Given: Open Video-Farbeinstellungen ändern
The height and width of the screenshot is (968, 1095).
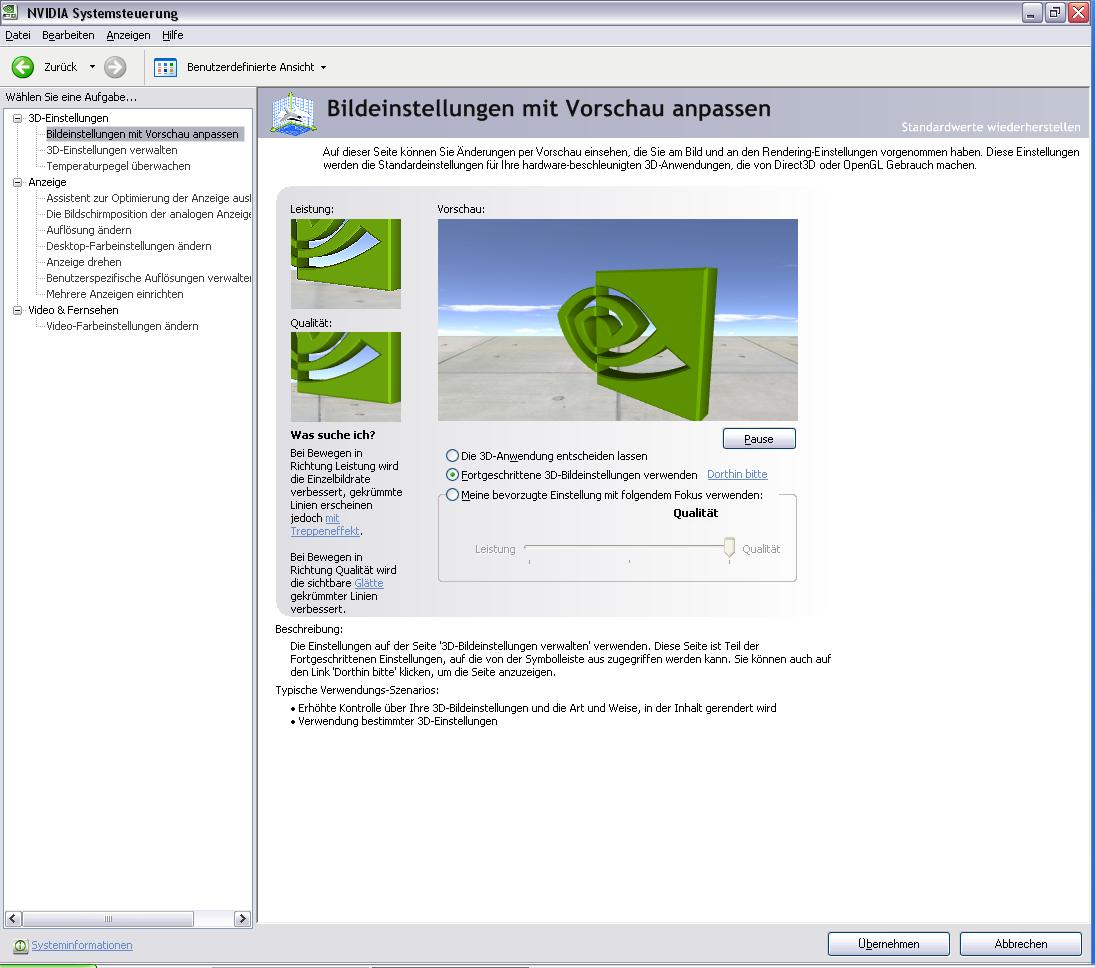Looking at the screenshot, I should click(x=122, y=326).
